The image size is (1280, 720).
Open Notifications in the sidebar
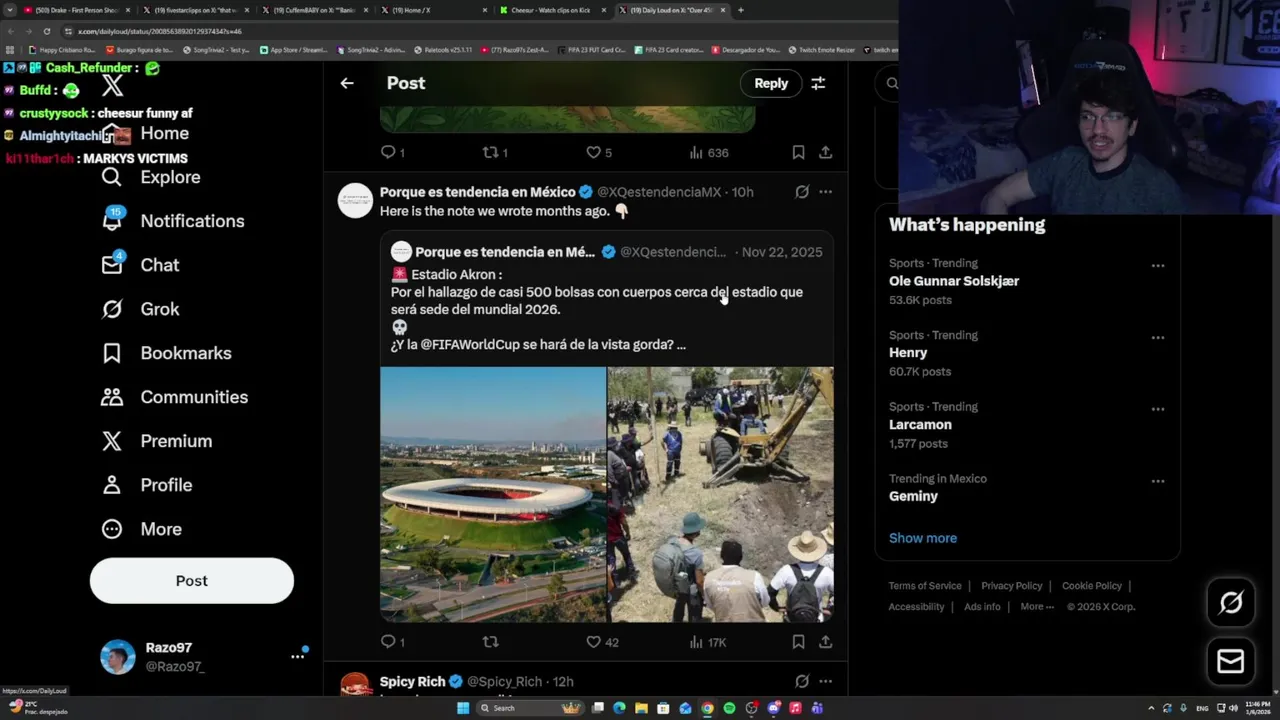pos(173,221)
